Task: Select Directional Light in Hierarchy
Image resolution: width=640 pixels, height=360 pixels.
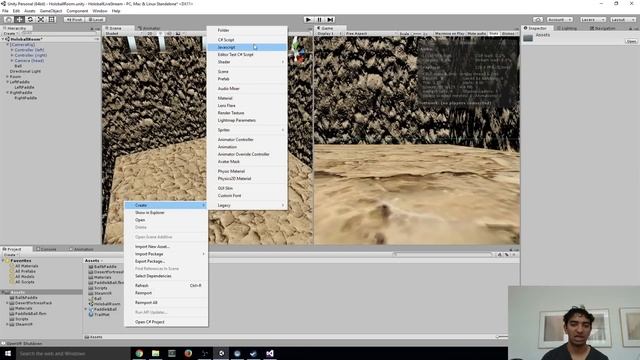Action: (x=25, y=71)
